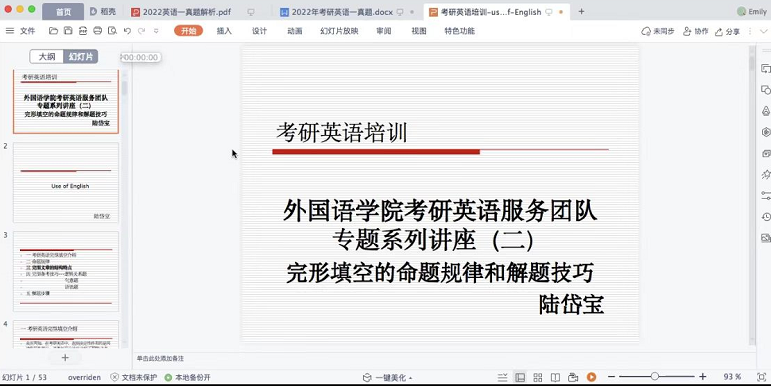The image size is (771, 386).
Task: Start slideshow with orange play icon
Action: click(592, 377)
